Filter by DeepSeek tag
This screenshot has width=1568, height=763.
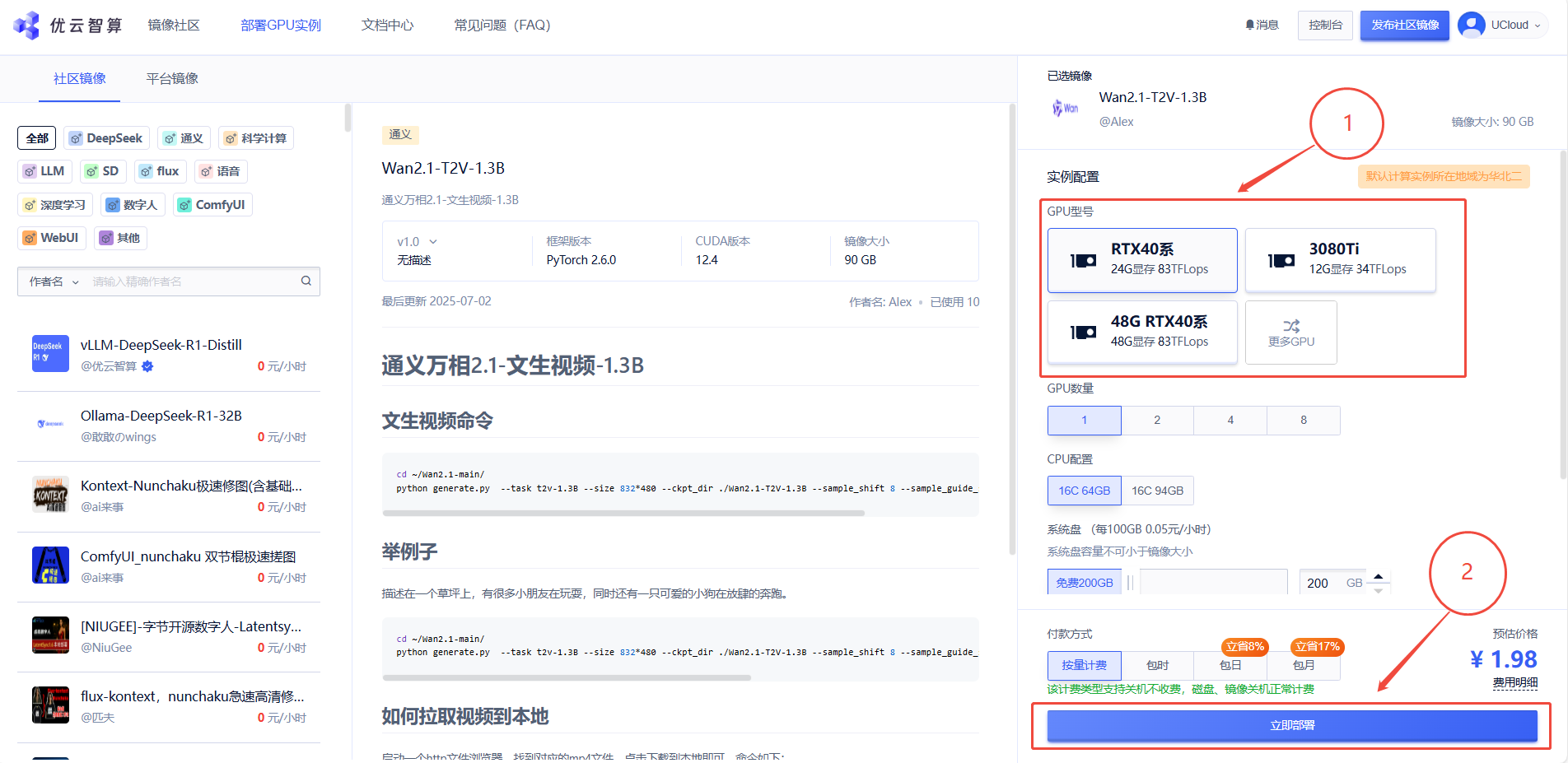coord(107,138)
